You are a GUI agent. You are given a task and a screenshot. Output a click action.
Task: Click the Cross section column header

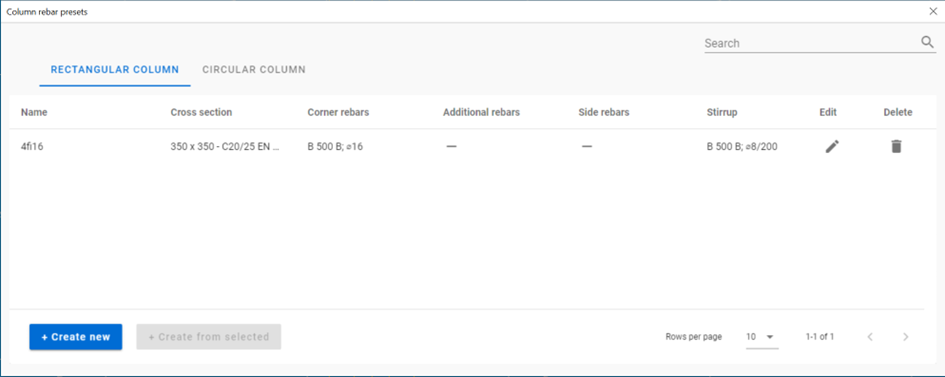pos(201,112)
